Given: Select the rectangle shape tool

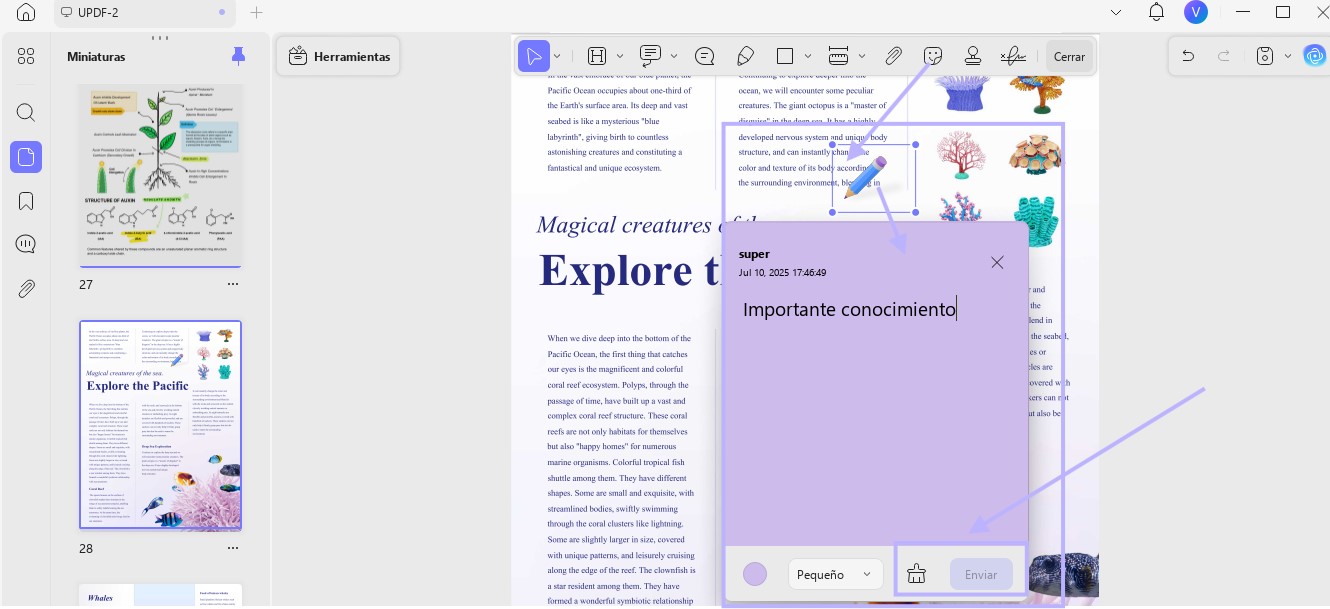Looking at the screenshot, I should pyautogui.click(x=785, y=56).
